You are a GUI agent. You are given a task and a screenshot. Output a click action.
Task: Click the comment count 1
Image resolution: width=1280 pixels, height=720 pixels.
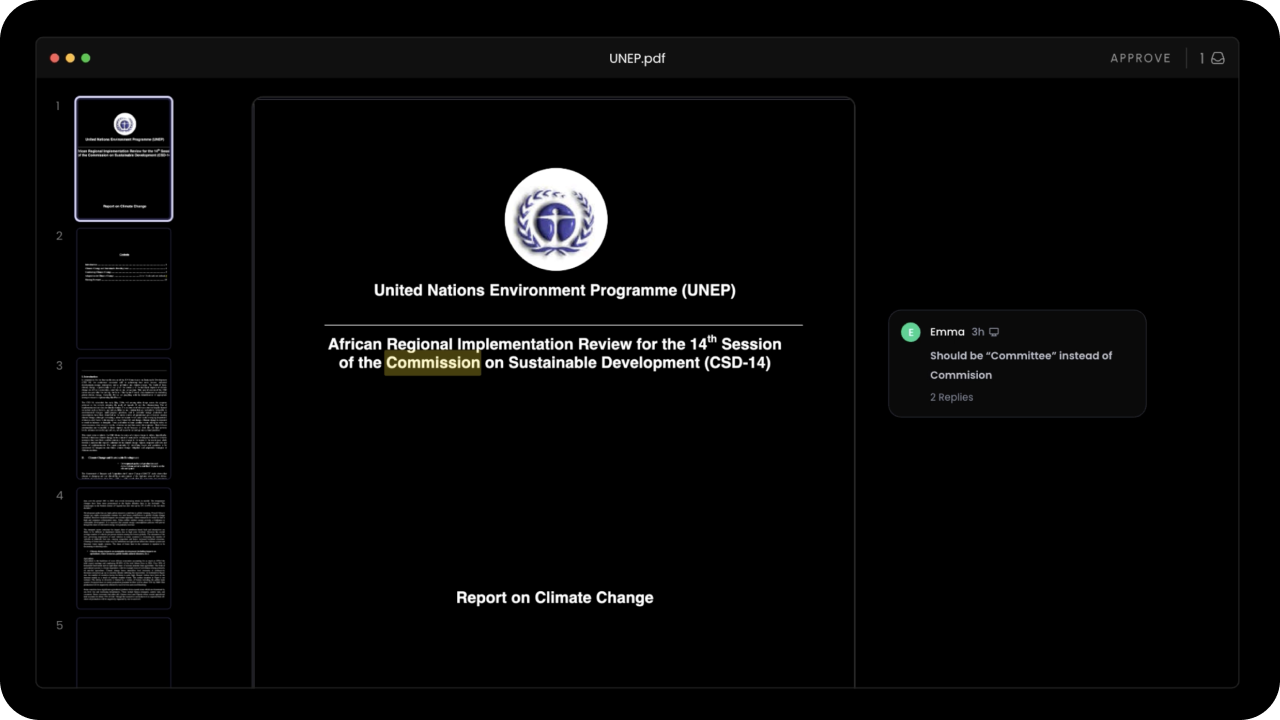click(x=1203, y=58)
